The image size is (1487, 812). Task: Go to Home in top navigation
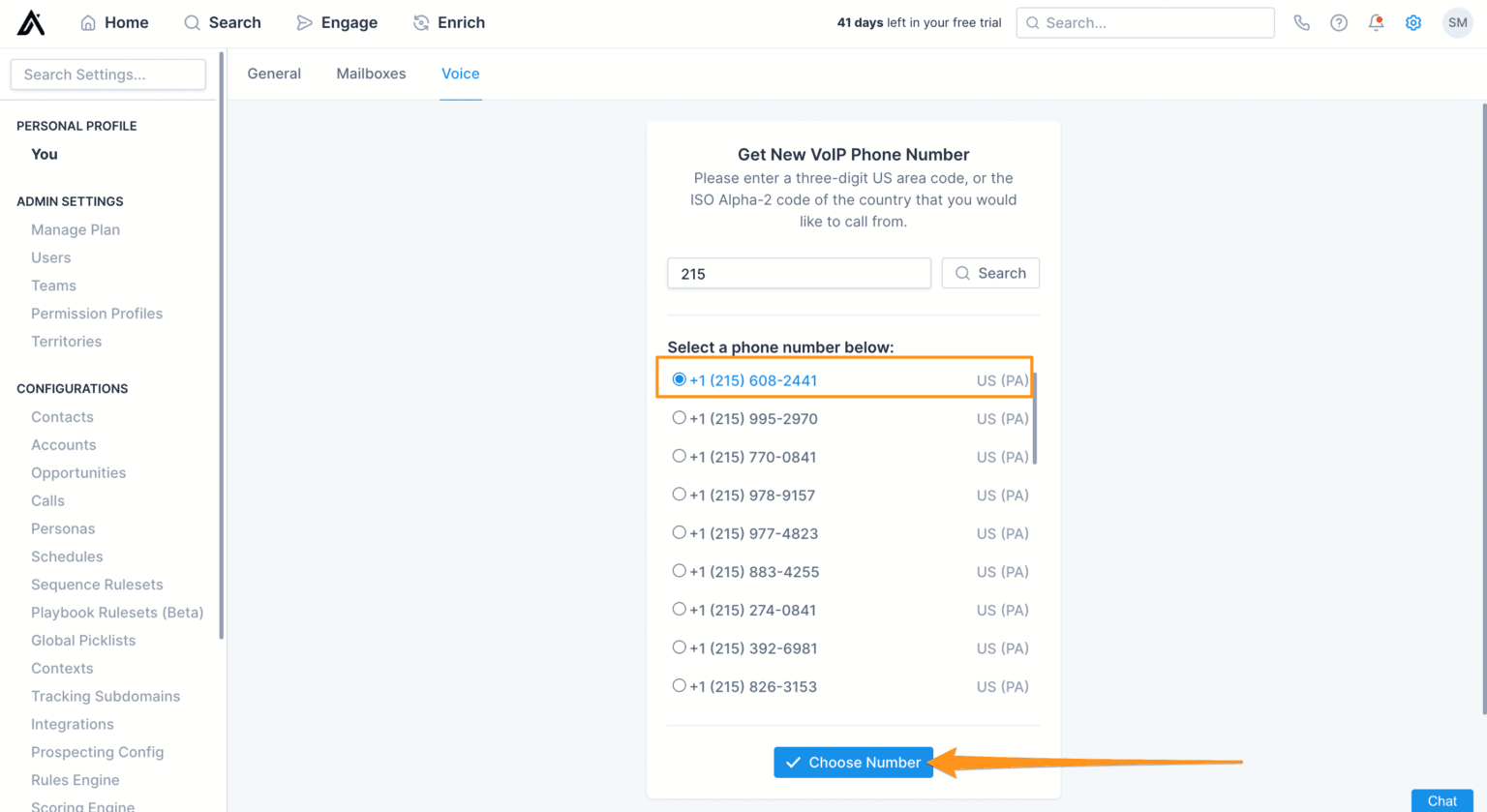[114, 23]
